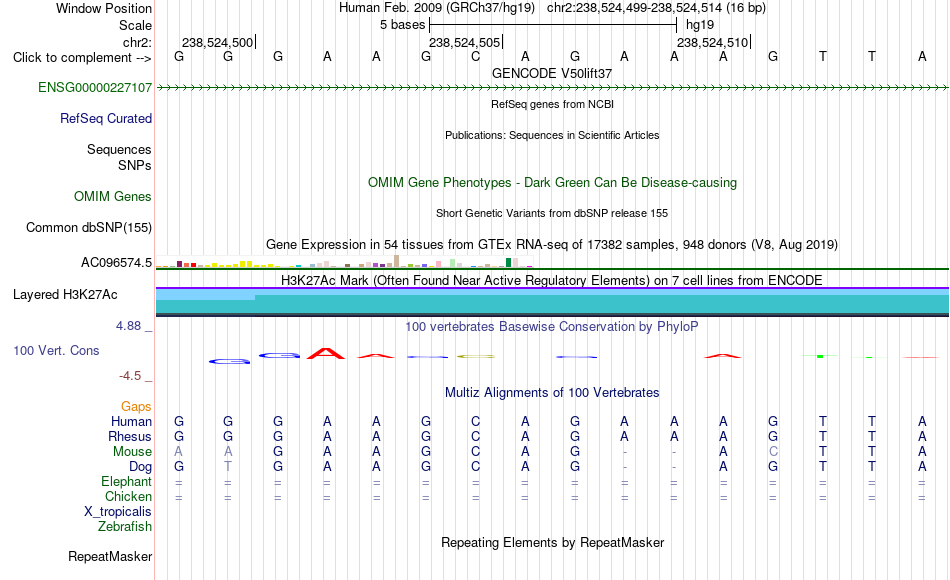Select the X_tropicalis species row label

(x=118, y=512)
